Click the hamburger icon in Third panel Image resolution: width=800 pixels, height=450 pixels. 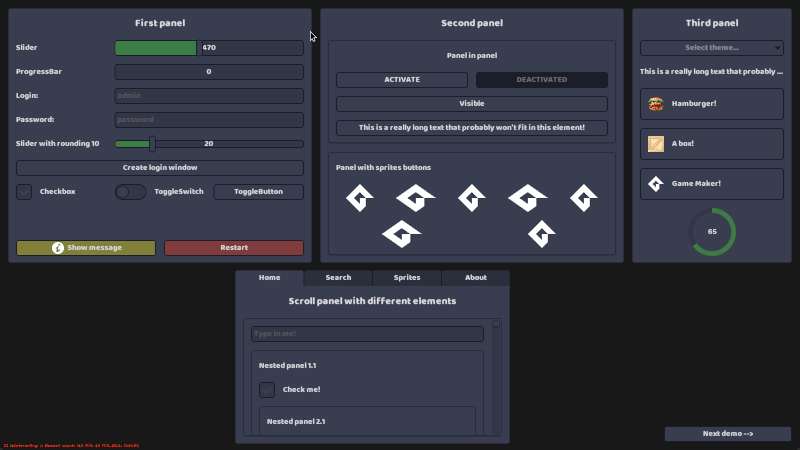(x=656, y=104)
